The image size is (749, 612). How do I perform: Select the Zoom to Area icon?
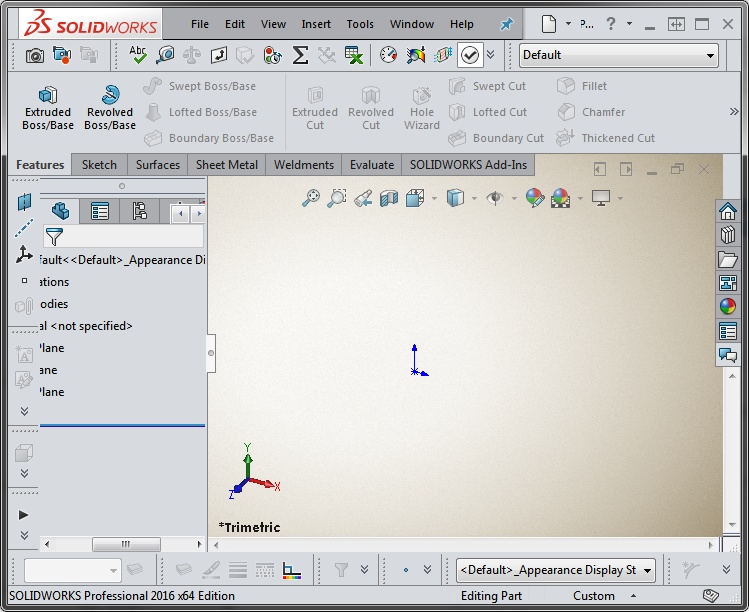click(x=336, y=198)
